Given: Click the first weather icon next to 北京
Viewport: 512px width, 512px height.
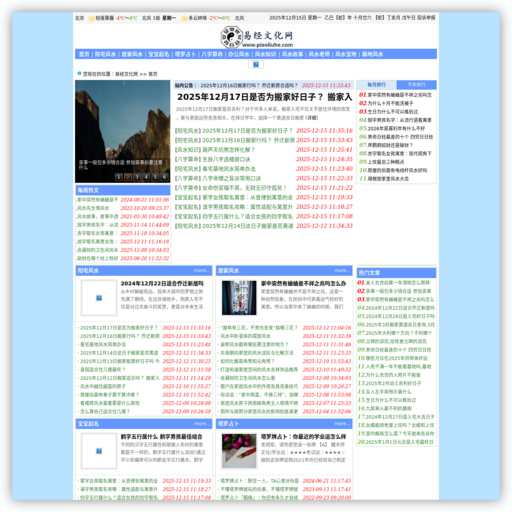Looking at the screenshot, I should pos(91,18).
